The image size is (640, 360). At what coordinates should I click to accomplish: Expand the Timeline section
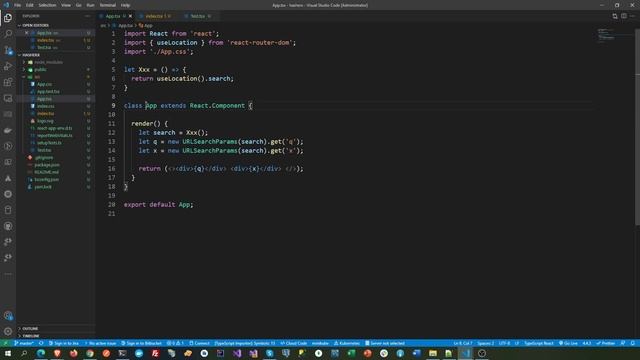coord(31,336)
